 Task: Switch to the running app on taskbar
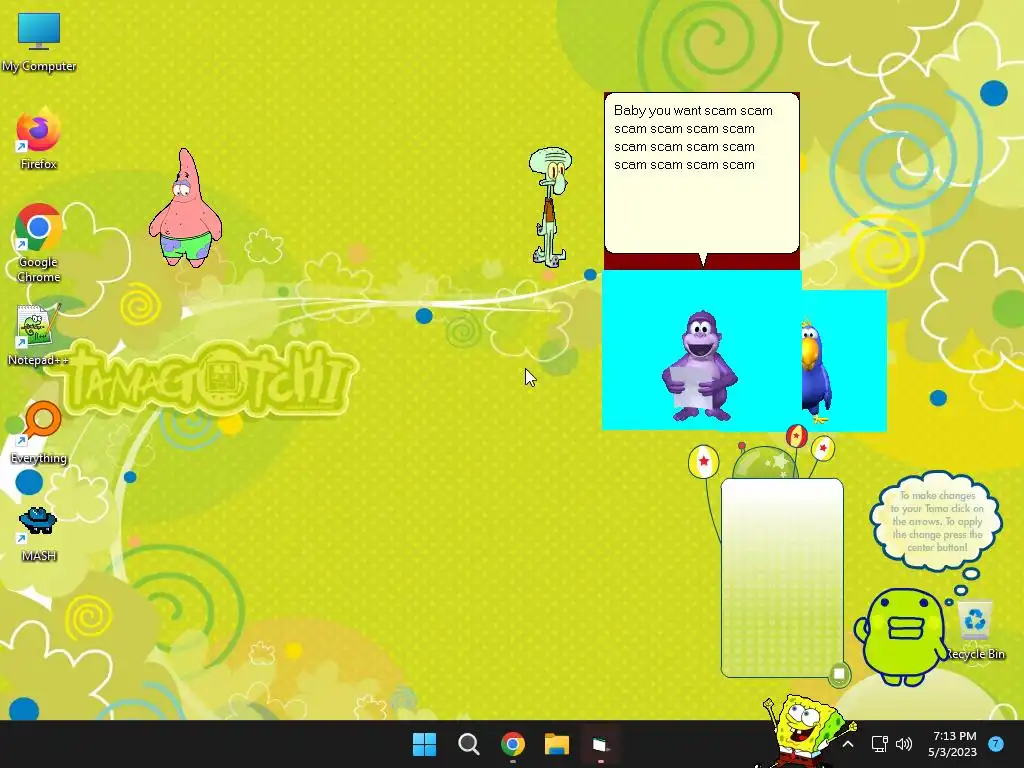(600, 744)
